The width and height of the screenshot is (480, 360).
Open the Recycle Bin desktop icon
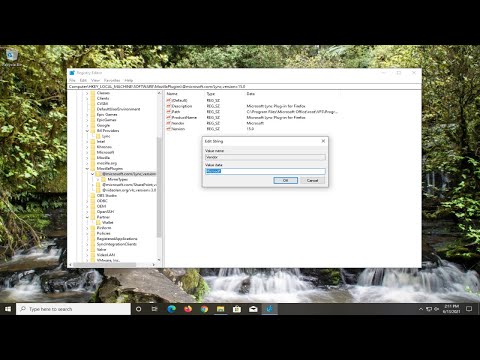(x=11, y=57)
